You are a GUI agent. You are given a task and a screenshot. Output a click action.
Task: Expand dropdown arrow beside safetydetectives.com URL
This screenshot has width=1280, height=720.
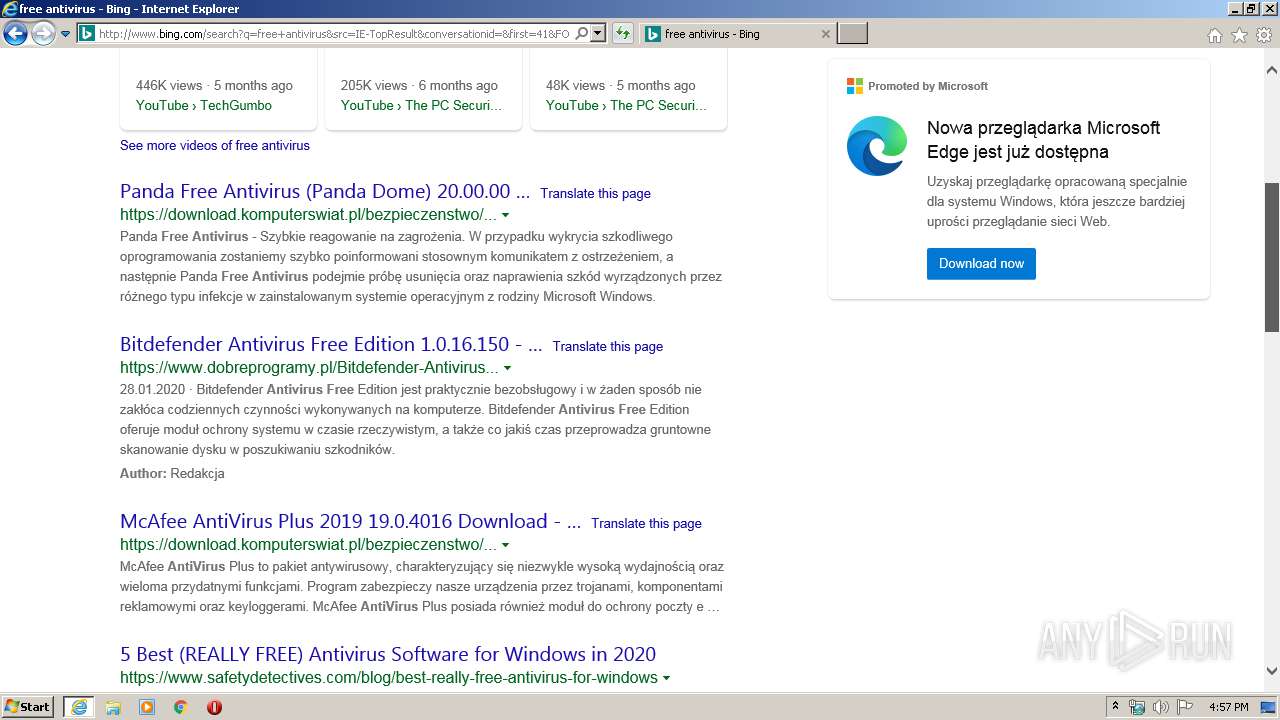click(666, 678)
